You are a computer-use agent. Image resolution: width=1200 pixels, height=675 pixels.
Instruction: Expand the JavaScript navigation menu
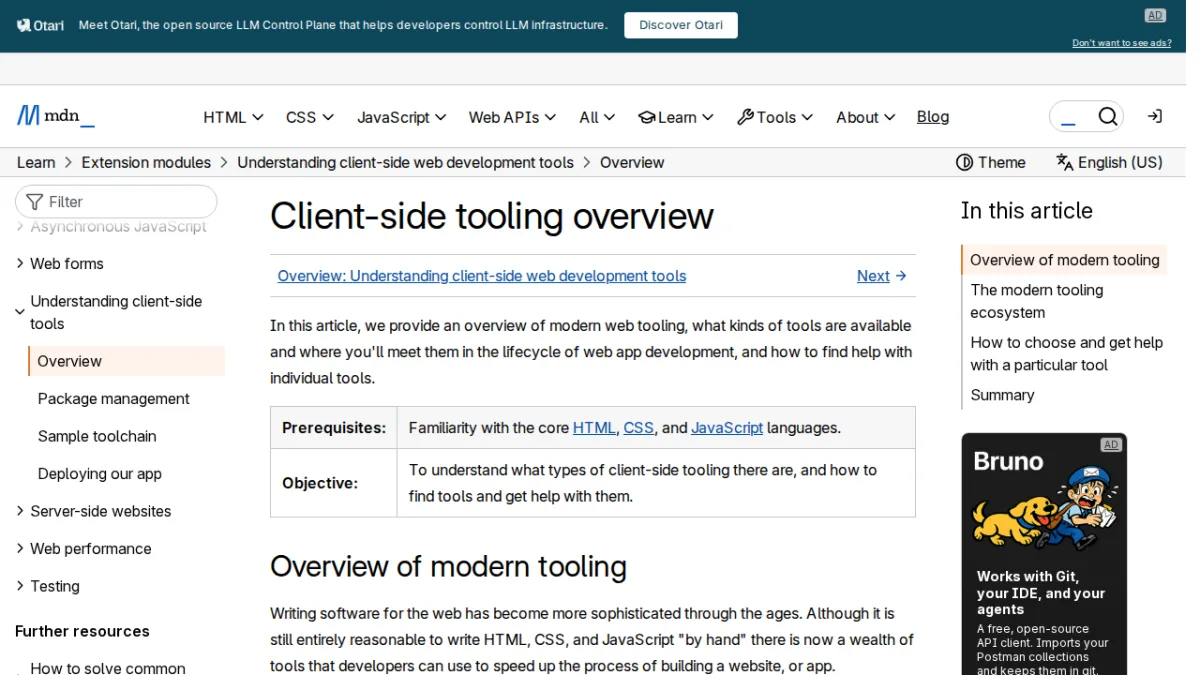(402, 117)
